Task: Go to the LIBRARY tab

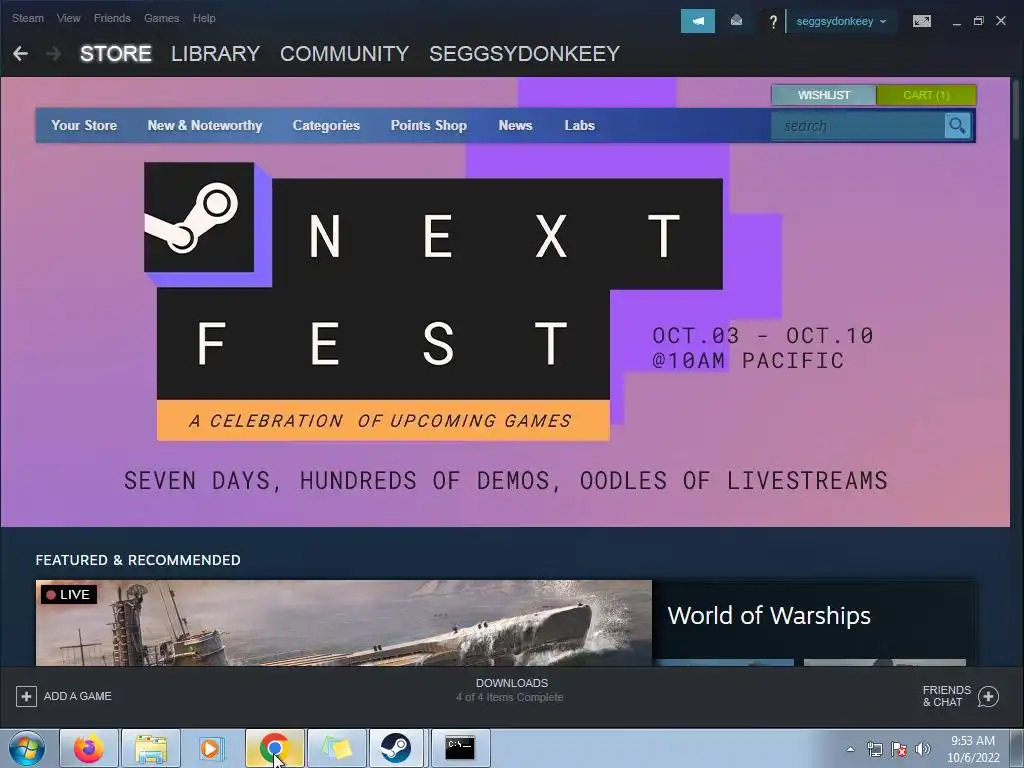Action: (x=216, y=54)
